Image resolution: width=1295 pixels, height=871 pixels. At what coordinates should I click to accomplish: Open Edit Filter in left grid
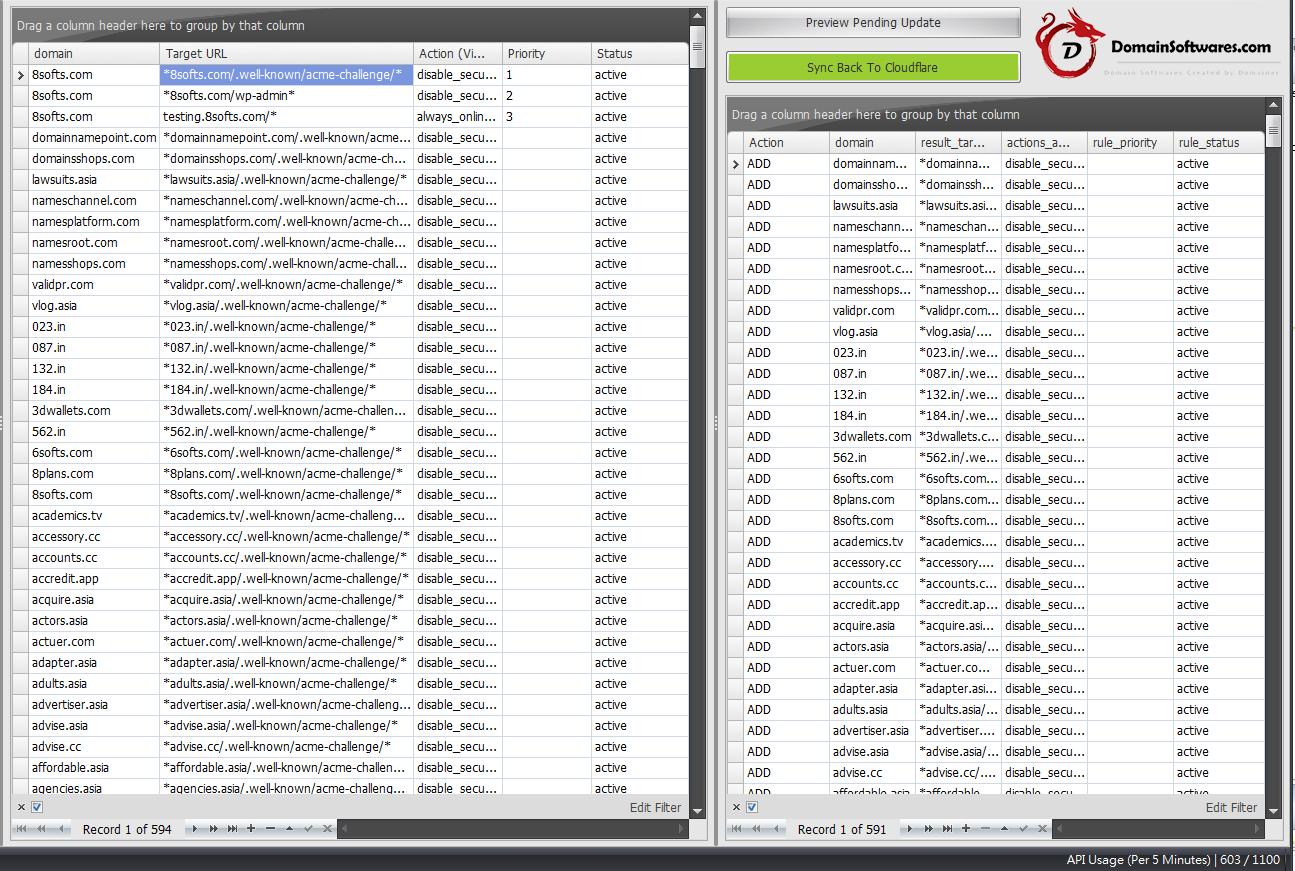tap(655, 807)
